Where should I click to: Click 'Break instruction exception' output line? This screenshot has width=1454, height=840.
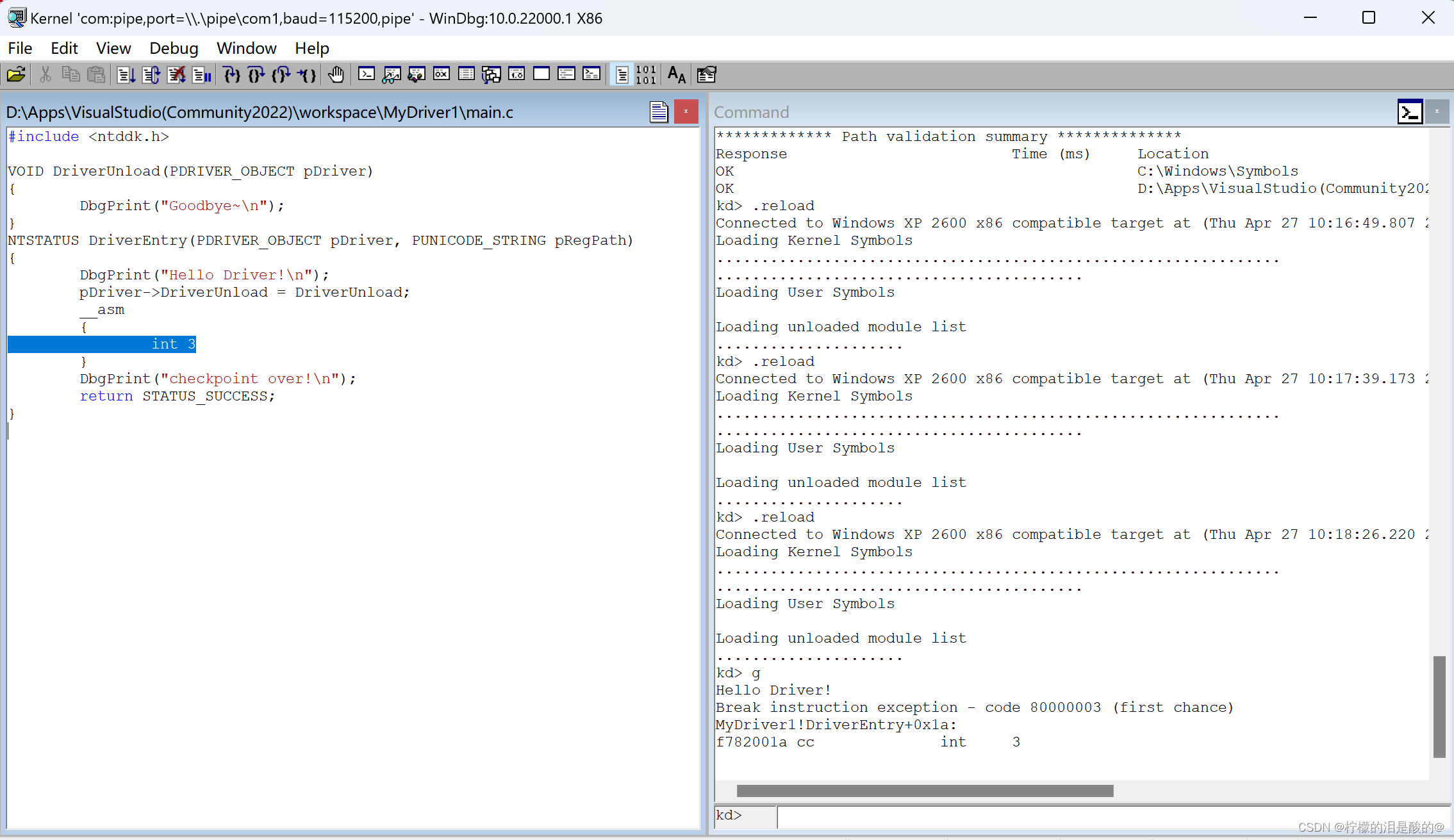975,707
